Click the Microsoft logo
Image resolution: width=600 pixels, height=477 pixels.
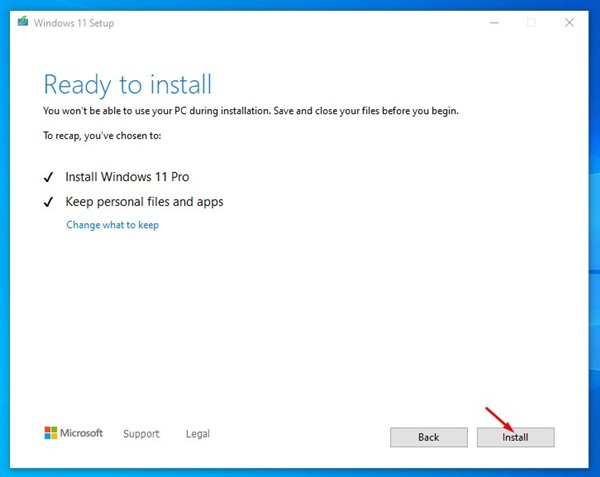point(73,433)
